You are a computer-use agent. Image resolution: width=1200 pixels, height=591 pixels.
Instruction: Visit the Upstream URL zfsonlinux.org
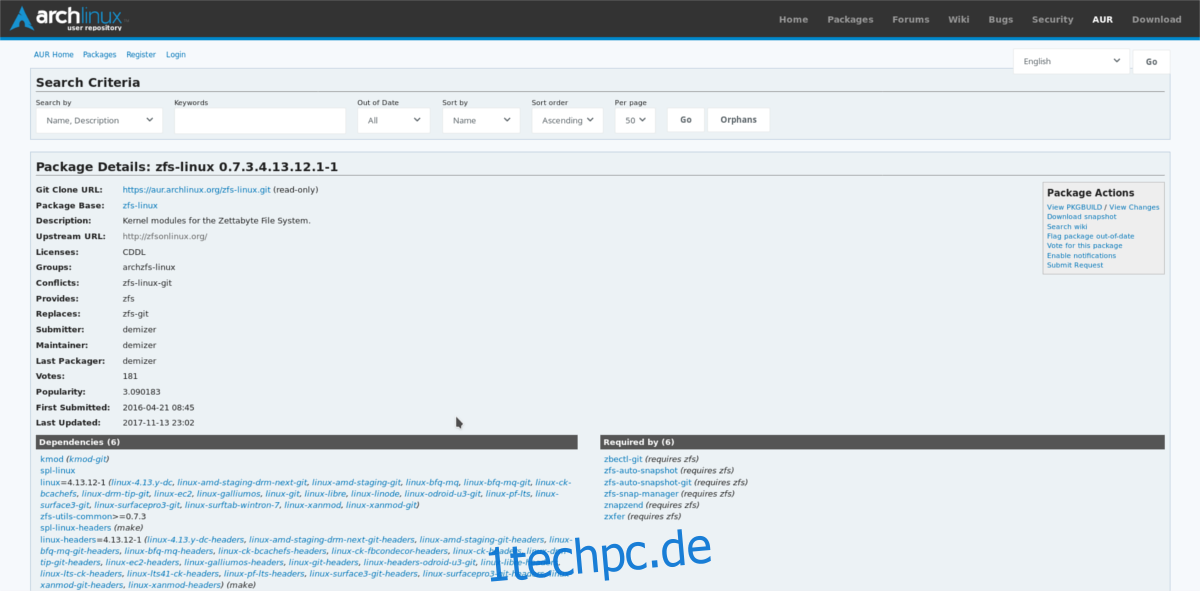(165, 236)
